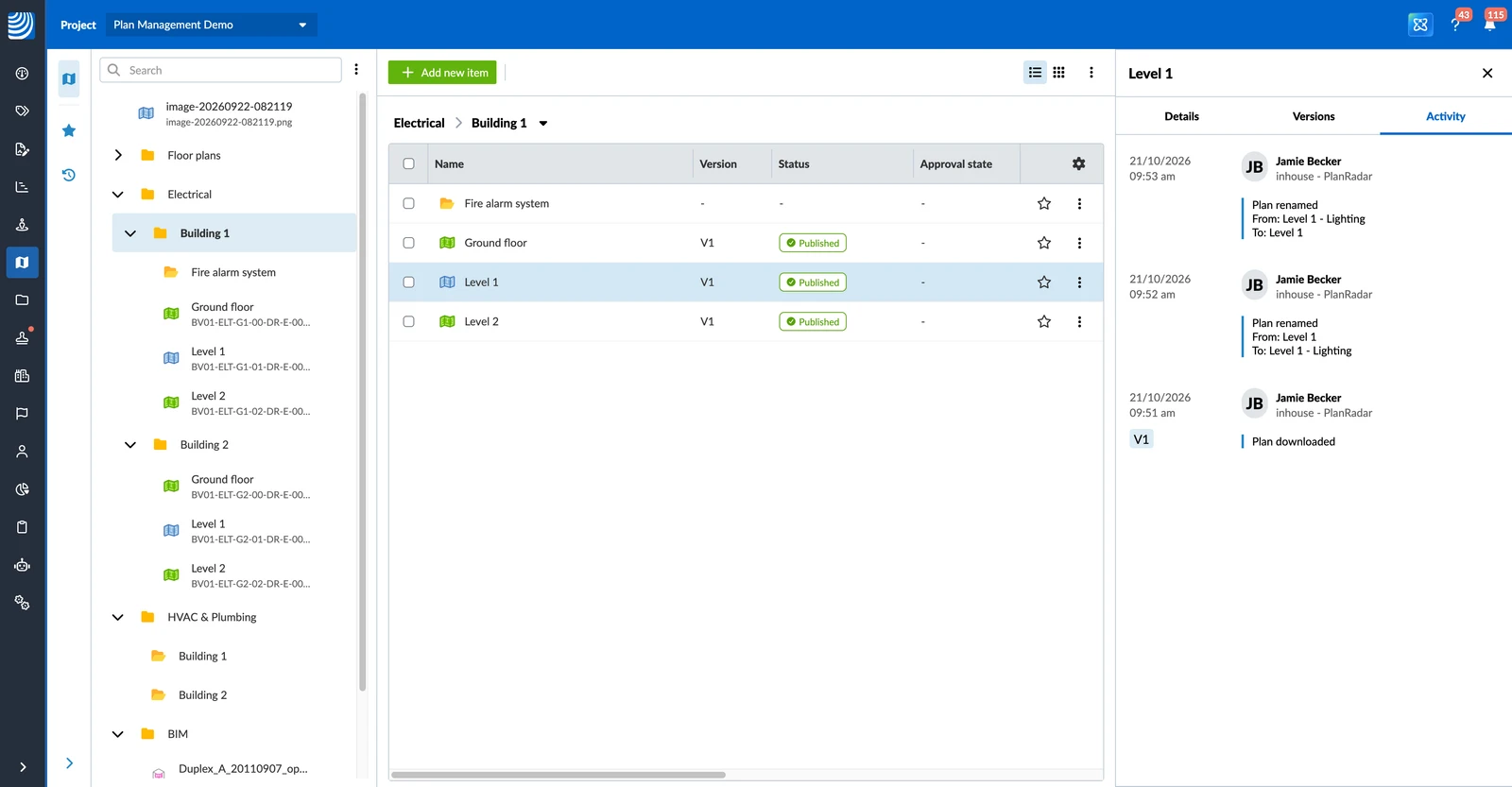This screenshot has width=1512, height=787.
Task: Expand the left navigation sidebar arrow
Action: click(23, 767)
